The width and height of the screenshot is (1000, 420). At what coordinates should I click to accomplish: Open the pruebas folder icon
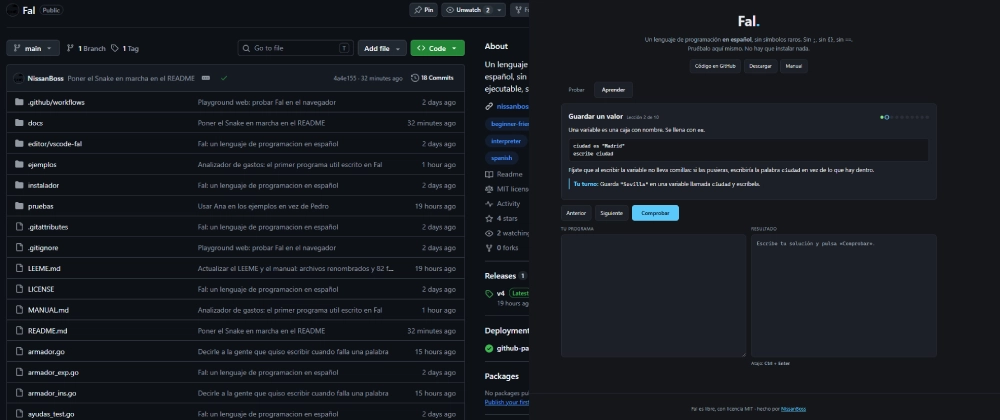18,206
